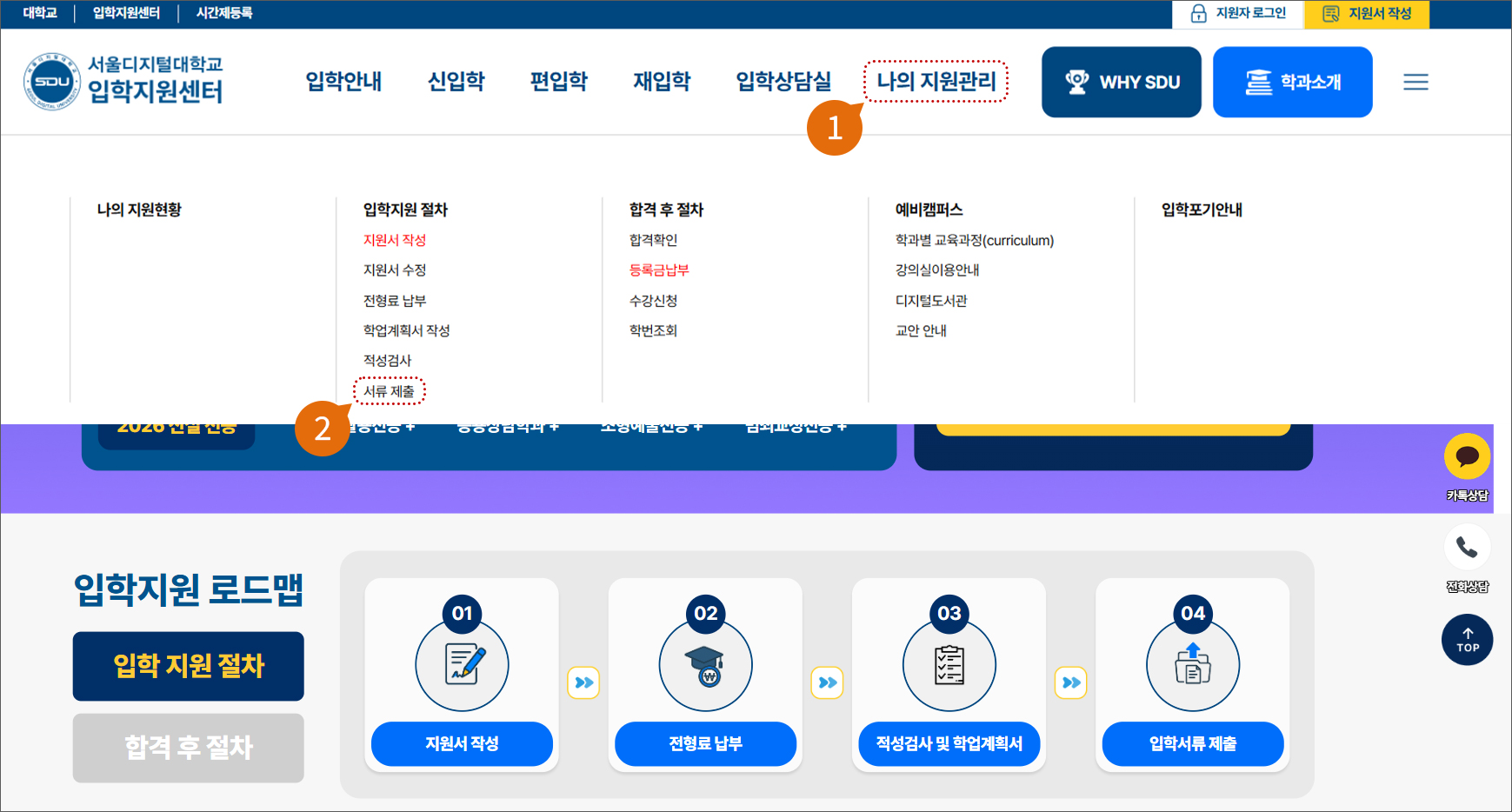Open the 재입학 menu
Screen dimensions: 1512x812
point(662,82)
